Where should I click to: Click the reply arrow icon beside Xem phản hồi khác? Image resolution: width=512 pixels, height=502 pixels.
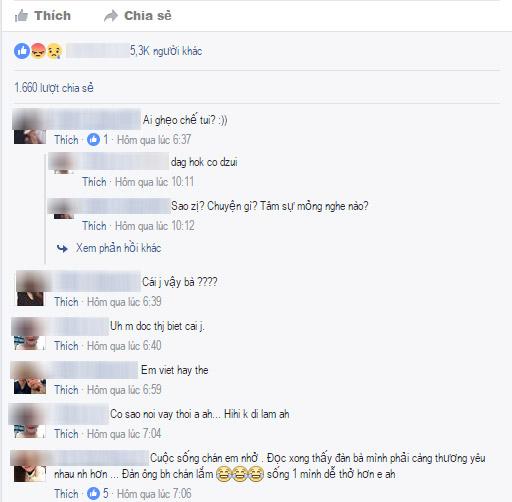pyautogui.click(x=62, y=248)
